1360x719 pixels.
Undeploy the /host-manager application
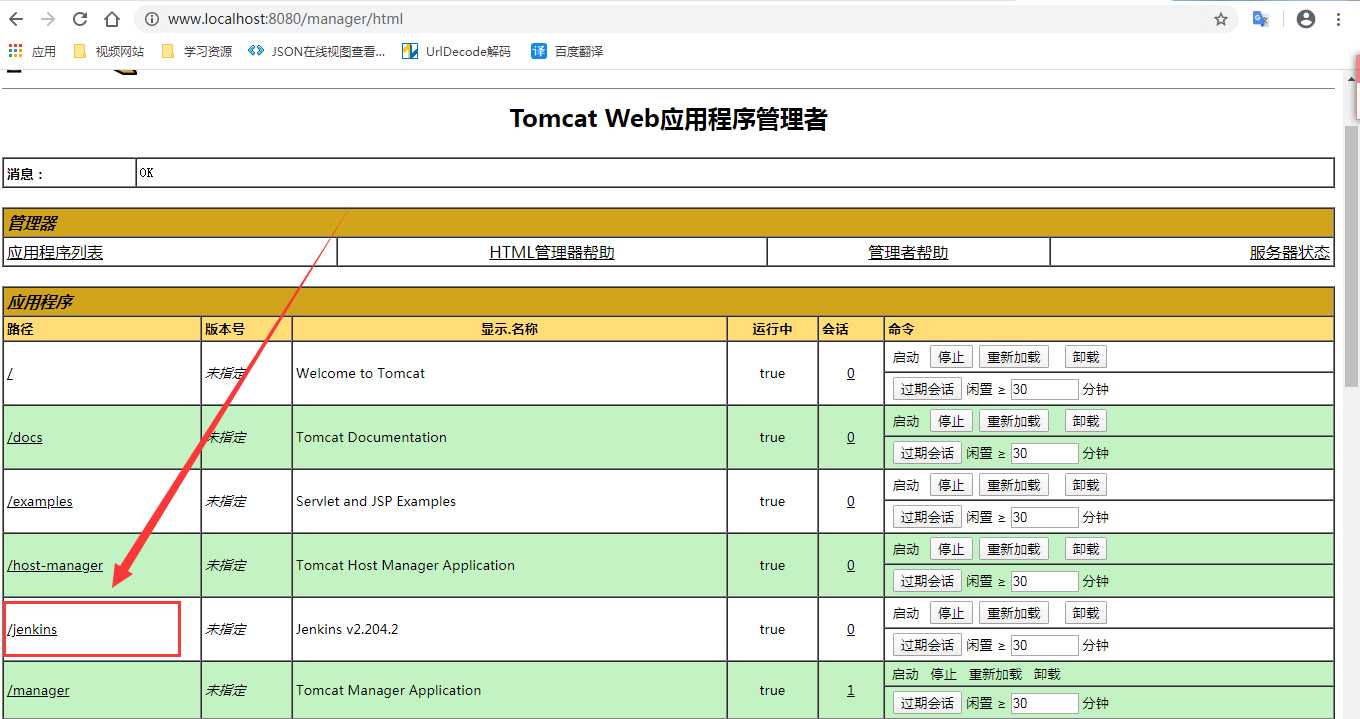1086,549
